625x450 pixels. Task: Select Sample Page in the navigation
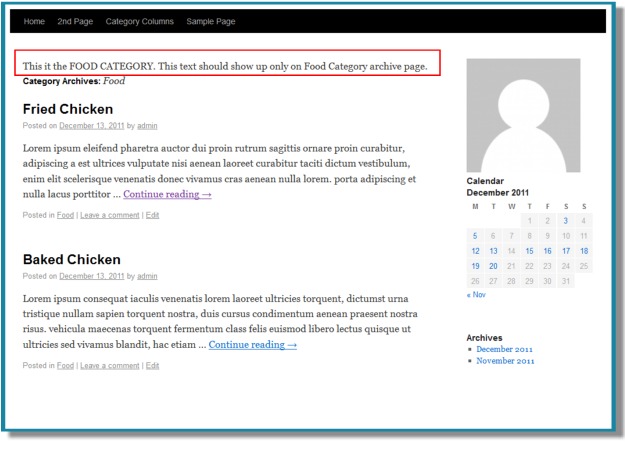point(210,22)
